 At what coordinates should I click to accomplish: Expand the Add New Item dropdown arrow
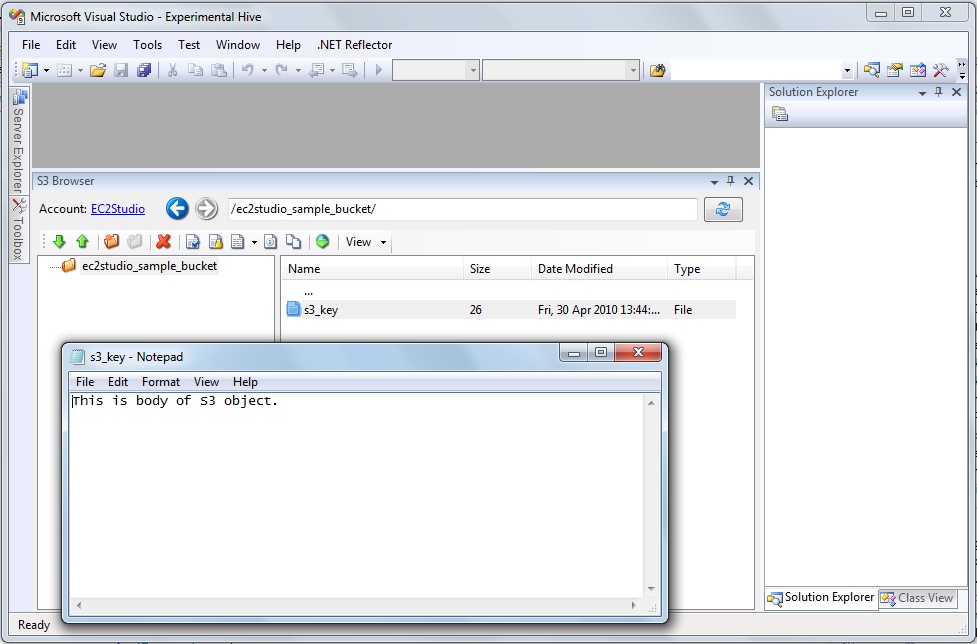click(x=80, y=70)
